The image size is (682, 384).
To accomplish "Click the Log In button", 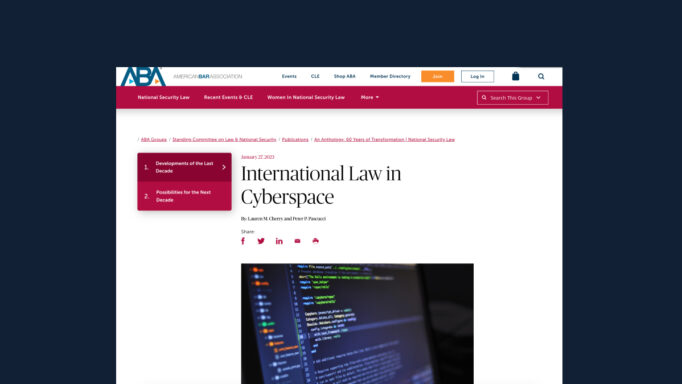I will point(478,77).
